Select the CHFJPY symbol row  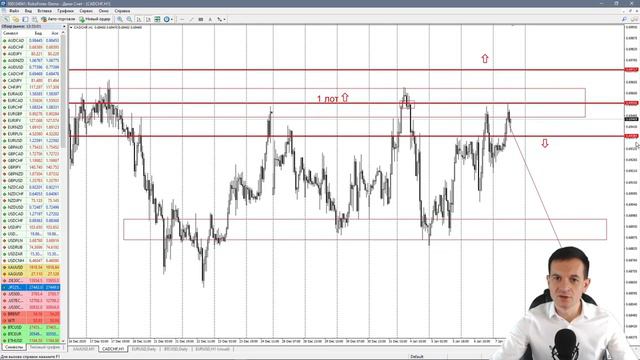coord(31,87)
